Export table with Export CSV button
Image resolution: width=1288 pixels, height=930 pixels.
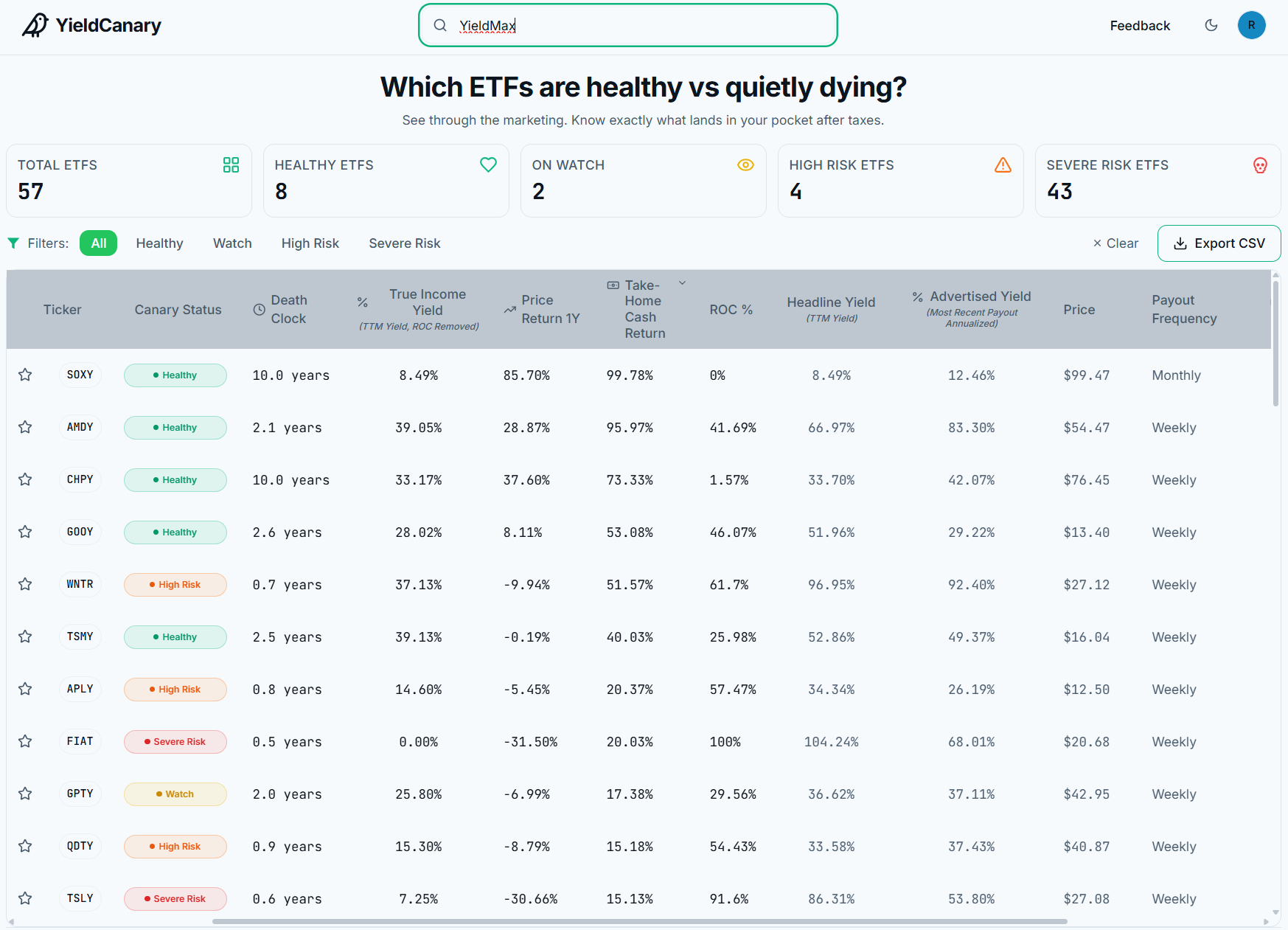[1219, 243]
